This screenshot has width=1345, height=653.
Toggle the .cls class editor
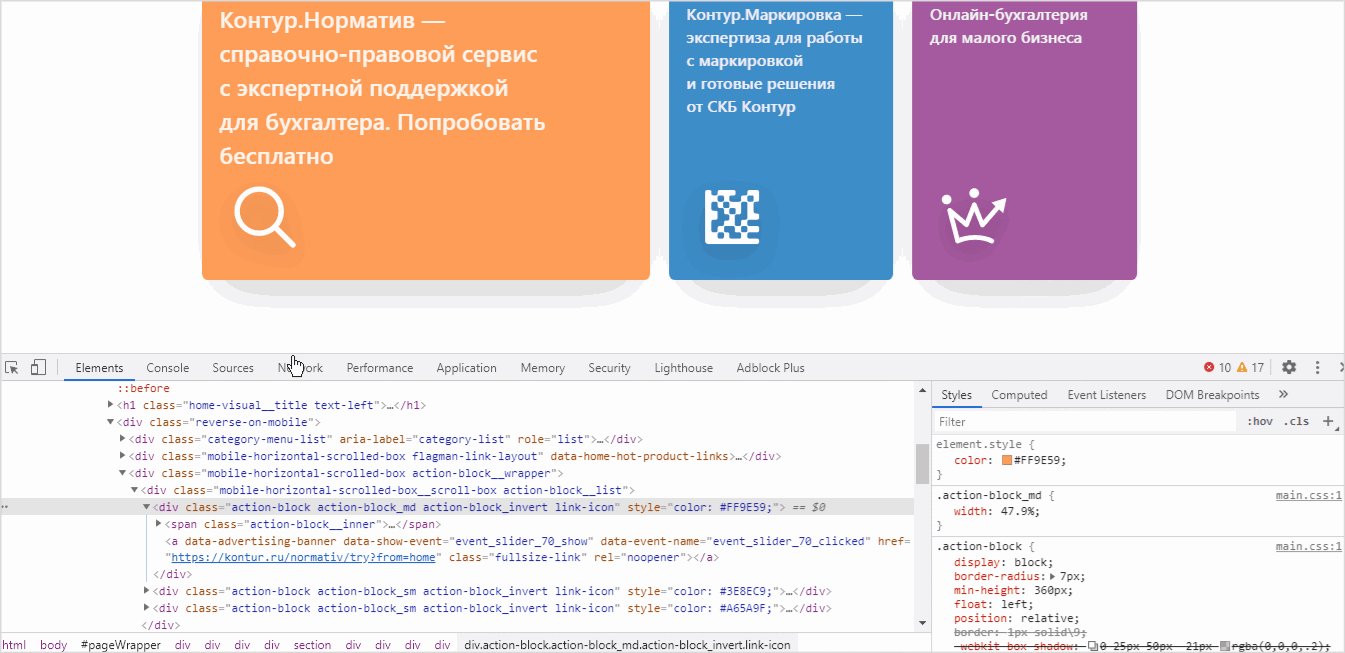coord(1296,421)
